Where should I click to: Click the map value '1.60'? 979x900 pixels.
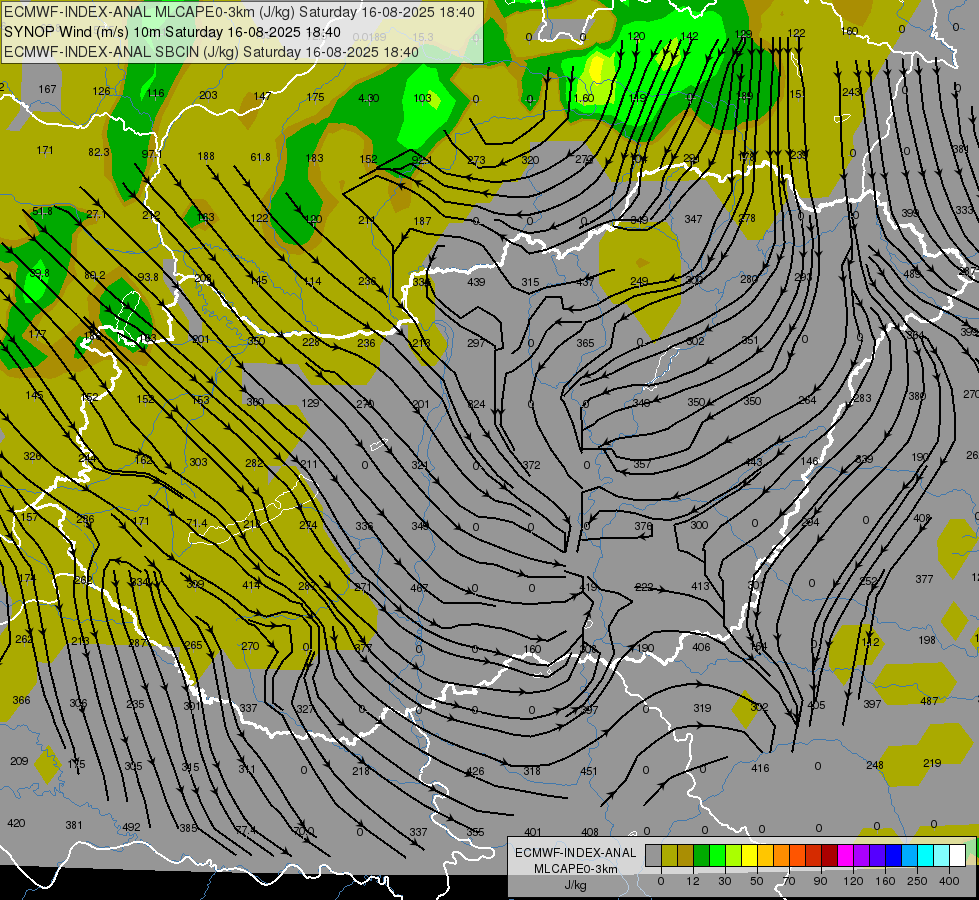tap(583, 98)
